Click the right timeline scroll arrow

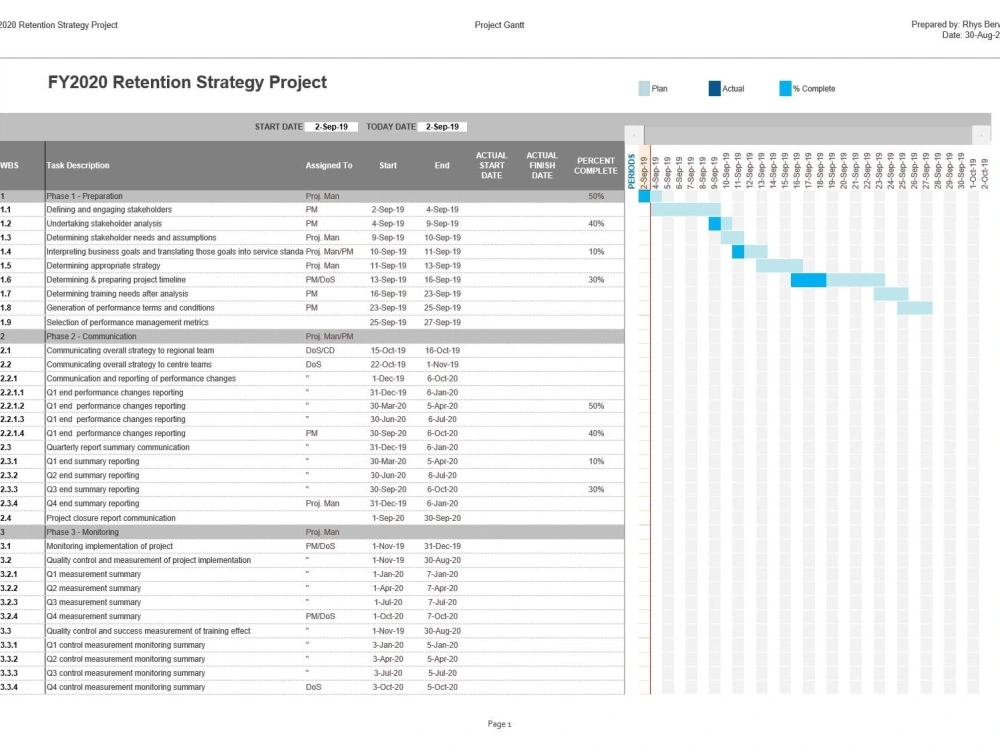click(x=983, y=133)
